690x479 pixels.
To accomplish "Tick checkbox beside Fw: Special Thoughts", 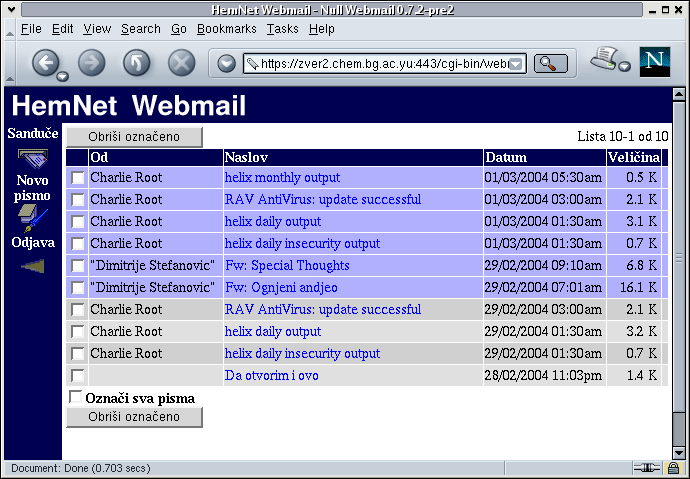I will (x=77, y=266).
